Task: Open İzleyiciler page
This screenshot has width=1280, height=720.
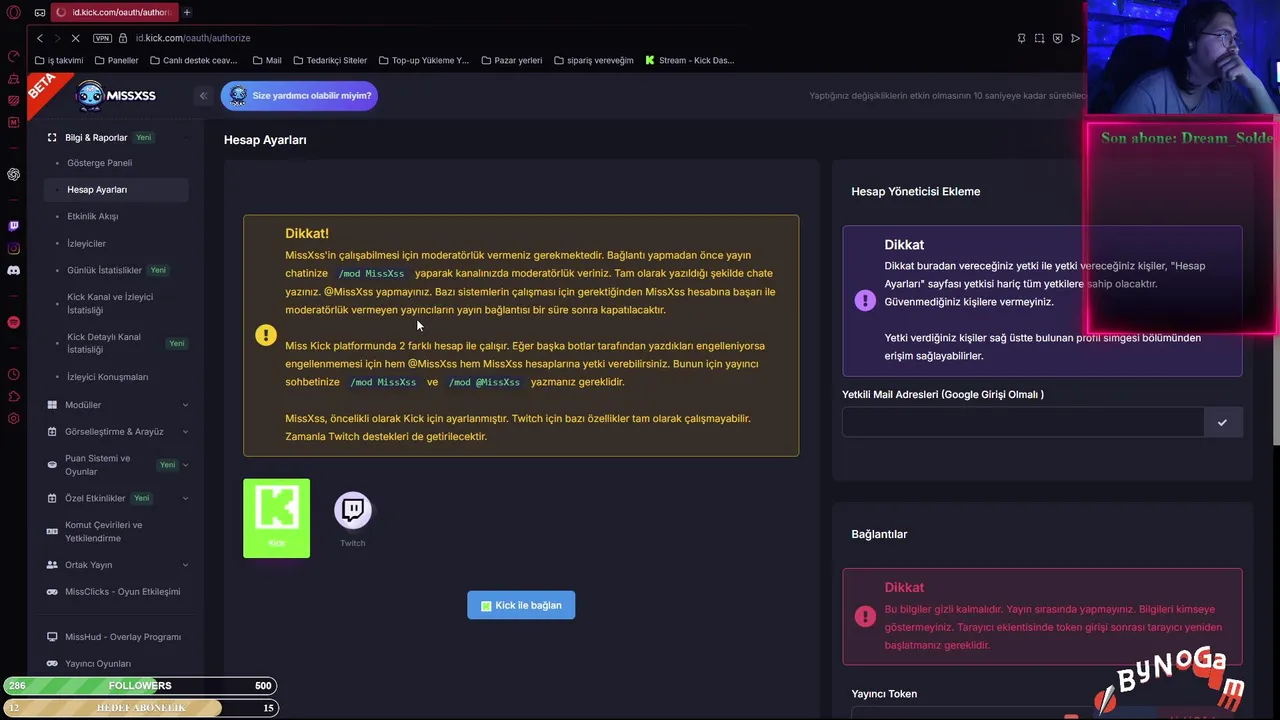Action: pos(86,243)
